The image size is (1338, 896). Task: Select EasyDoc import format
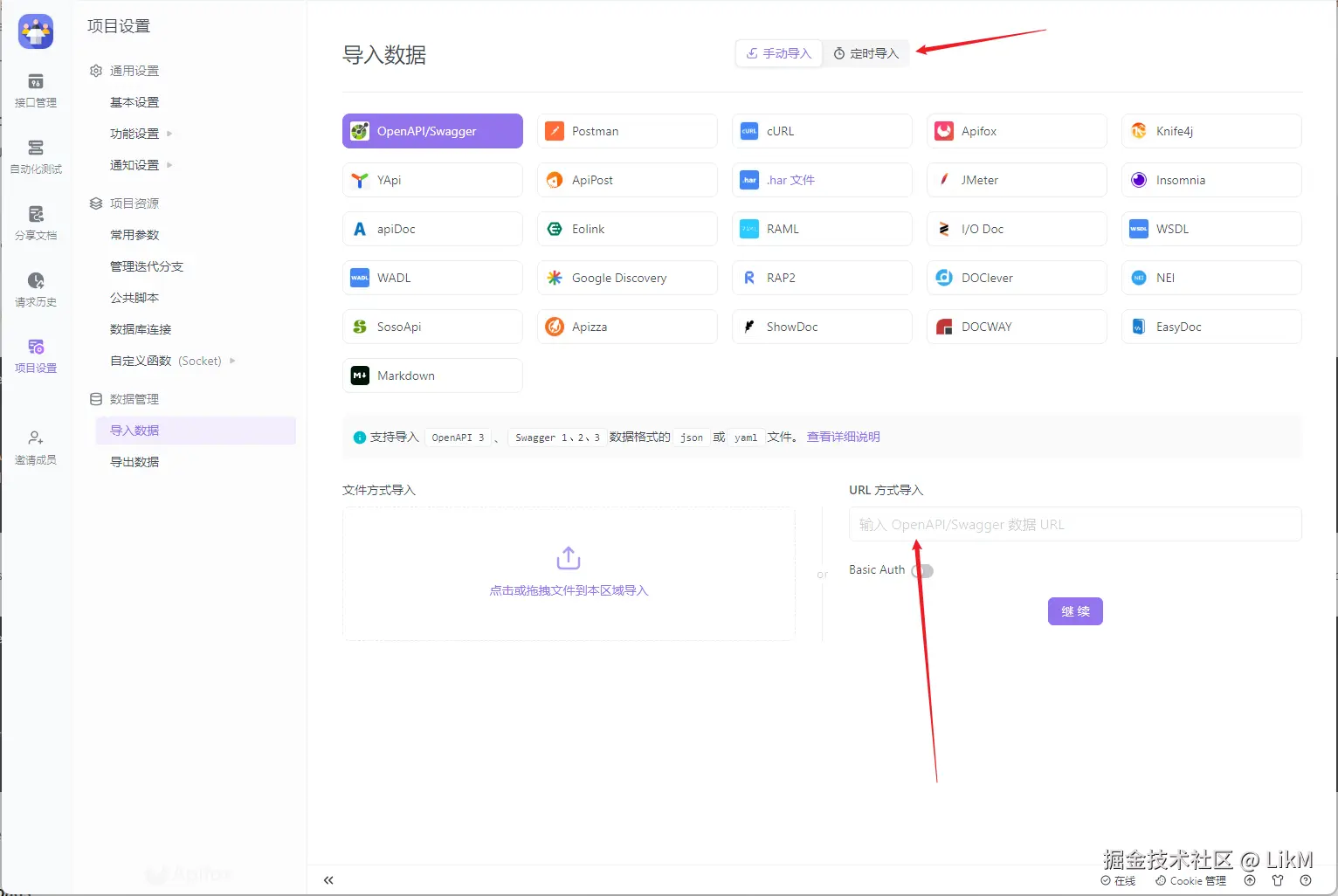tap(1211, 327)
